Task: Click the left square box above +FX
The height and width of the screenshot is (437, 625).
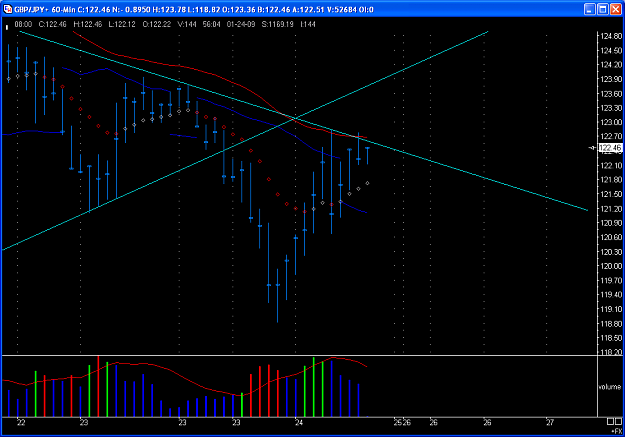Action: 610,422
